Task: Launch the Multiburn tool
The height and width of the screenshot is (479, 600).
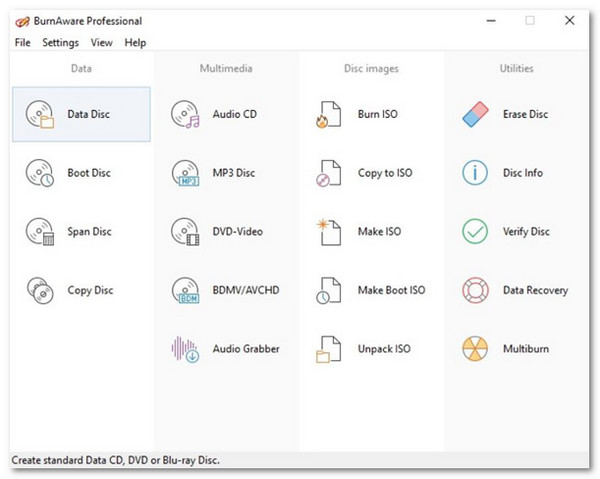Action: tap(516, 349)
